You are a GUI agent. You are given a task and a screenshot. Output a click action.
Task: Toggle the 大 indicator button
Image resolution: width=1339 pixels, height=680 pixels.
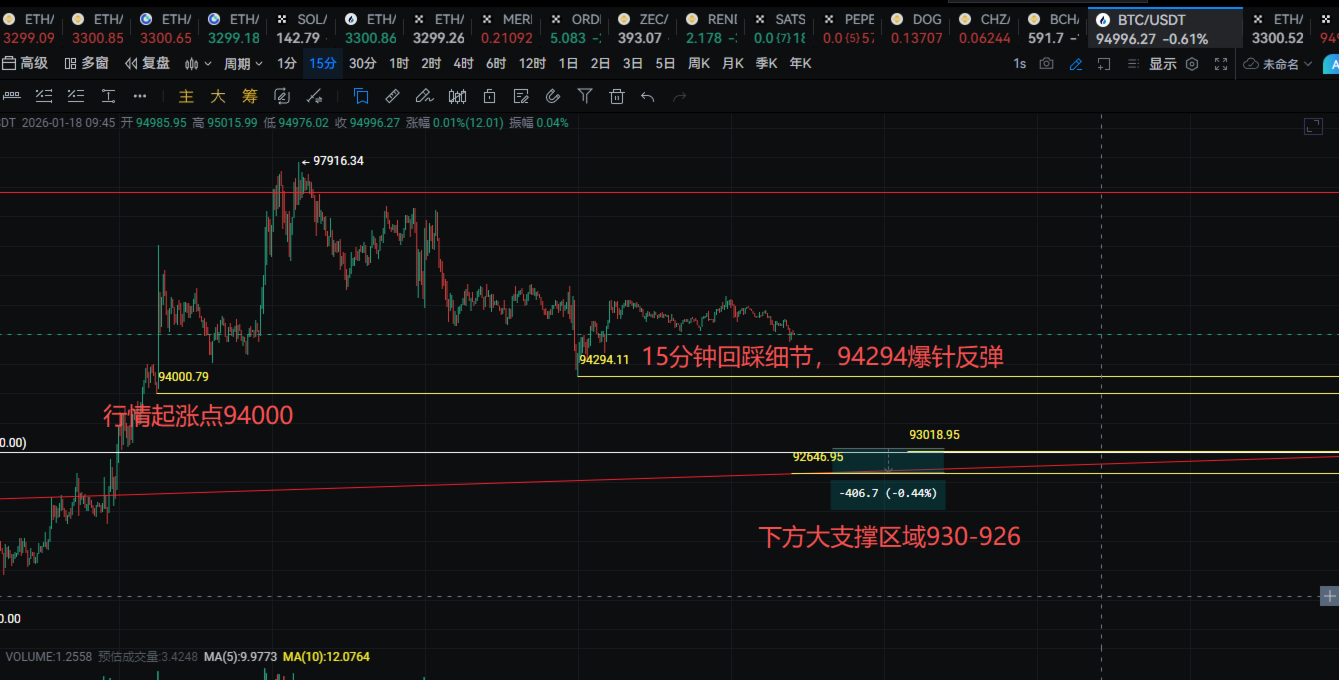(x=217, y=96)
